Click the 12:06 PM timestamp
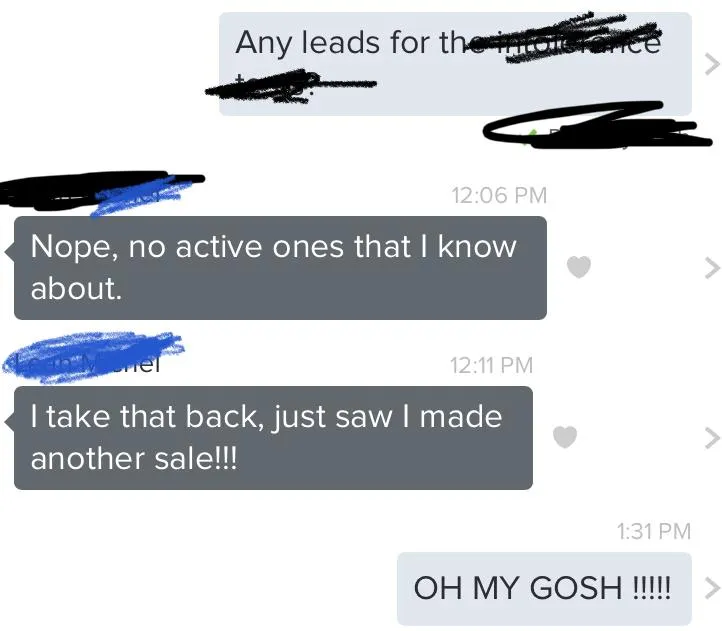722x631 pixels. point(499,195)
